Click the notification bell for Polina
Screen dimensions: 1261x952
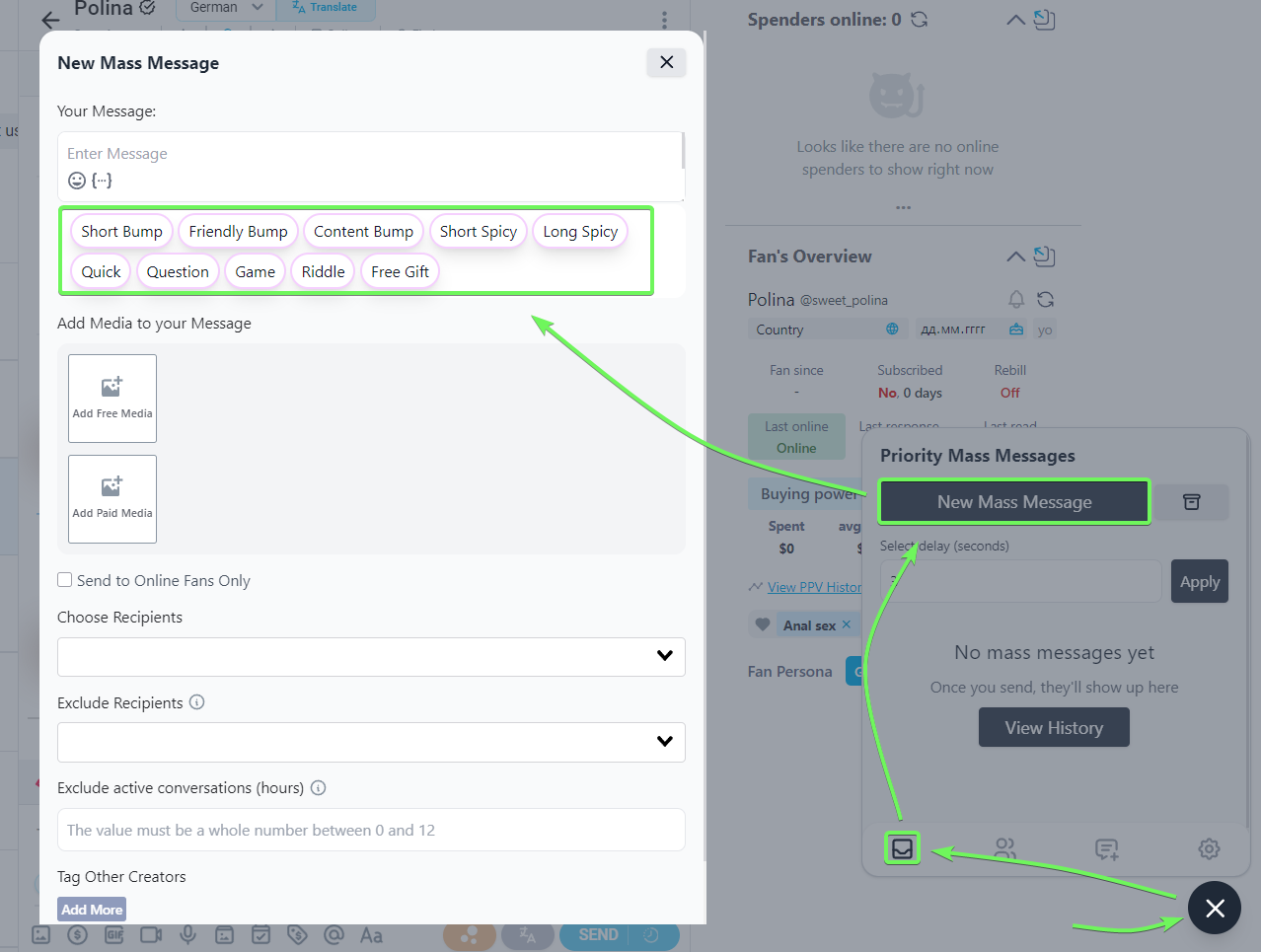pyautogui.click(x=1016, y=299)
